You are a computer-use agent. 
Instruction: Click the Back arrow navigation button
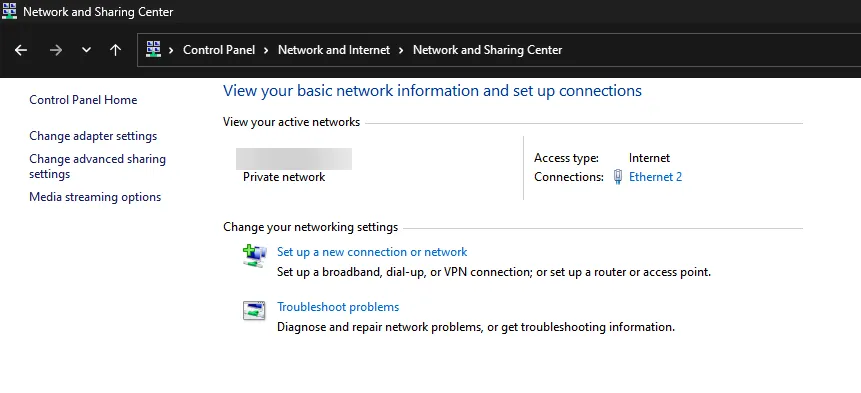click(21, 50)
